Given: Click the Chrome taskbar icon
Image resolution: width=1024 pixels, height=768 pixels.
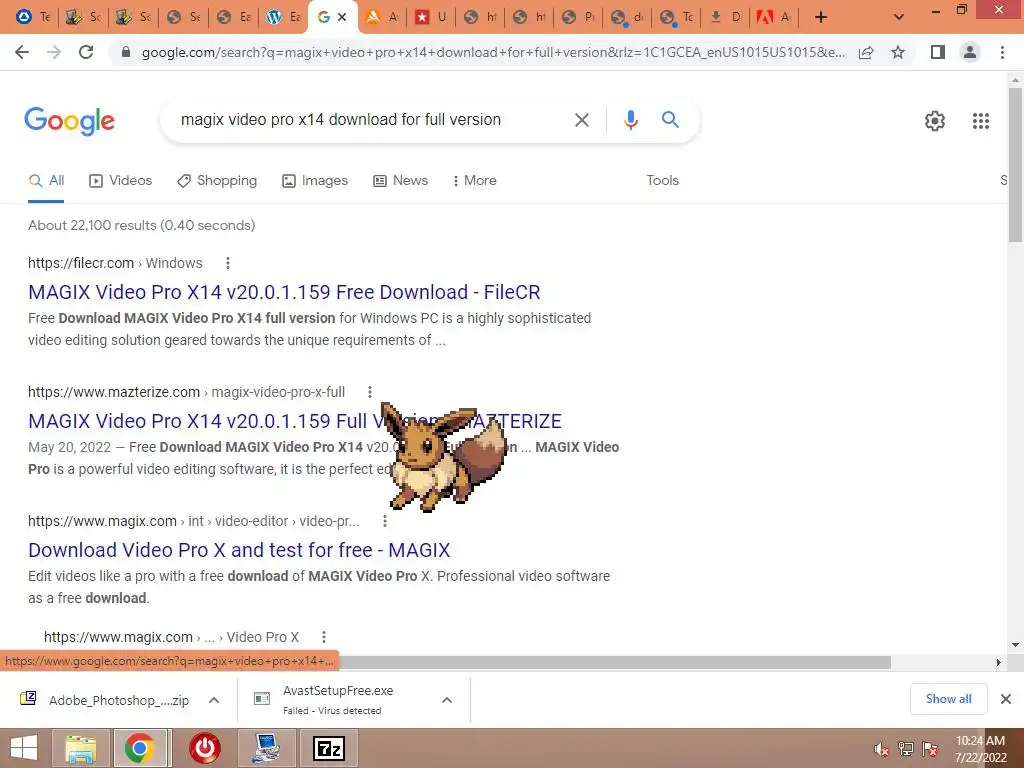Looking at the screenshot, I should pos(140,748).
